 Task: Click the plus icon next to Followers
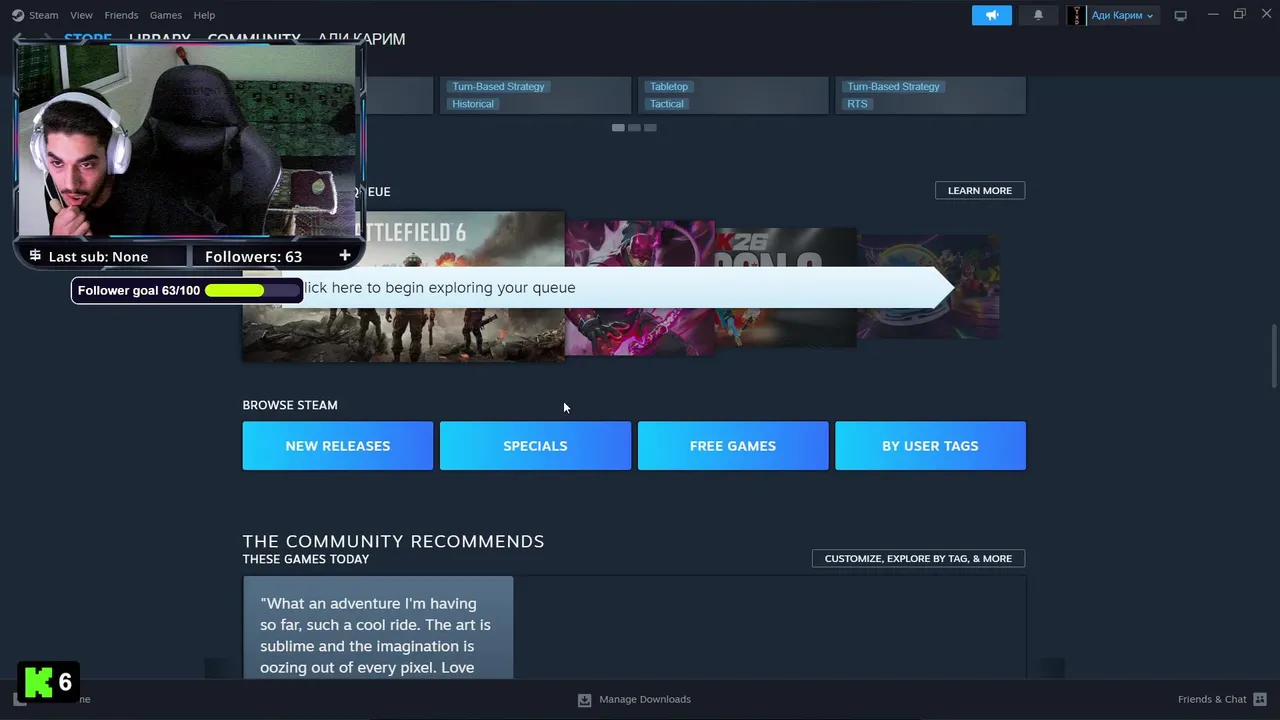(x=345, y=256)
